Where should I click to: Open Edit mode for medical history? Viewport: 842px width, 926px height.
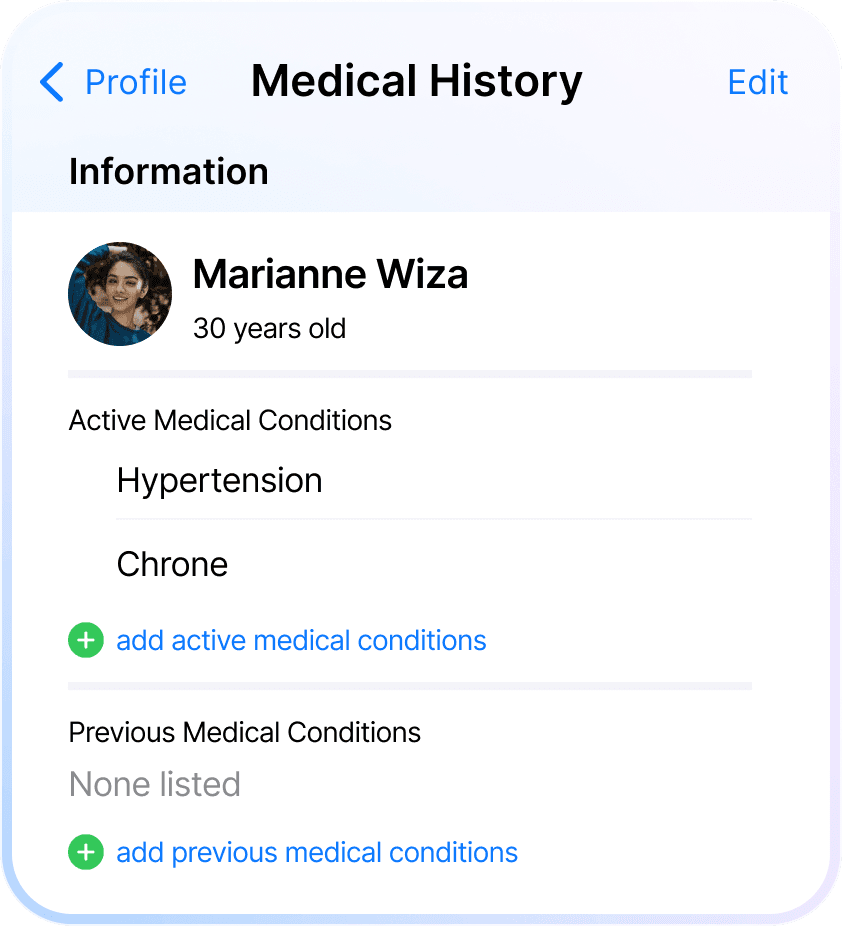758,81
